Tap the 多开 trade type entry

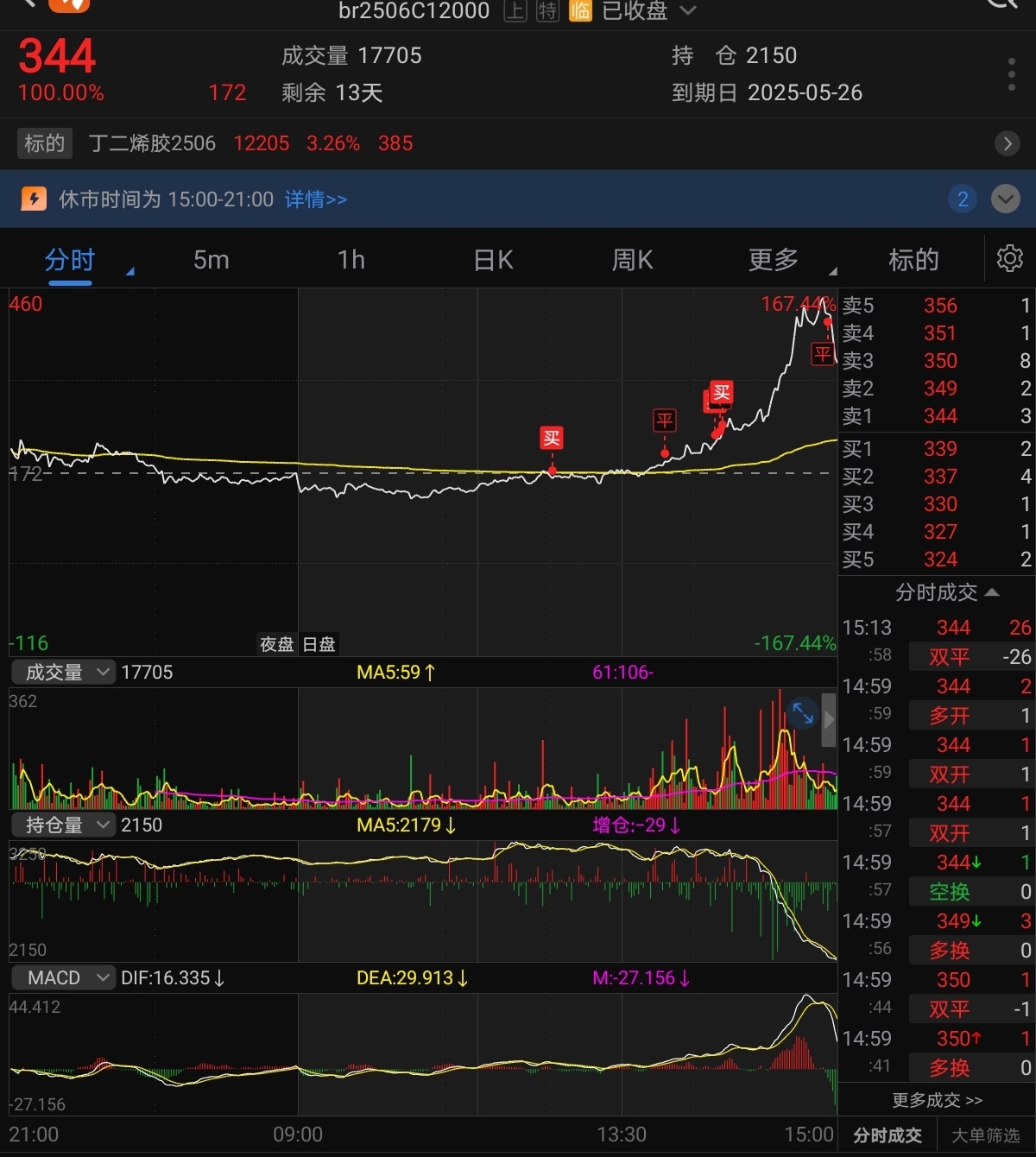click(x=950, y=716)
